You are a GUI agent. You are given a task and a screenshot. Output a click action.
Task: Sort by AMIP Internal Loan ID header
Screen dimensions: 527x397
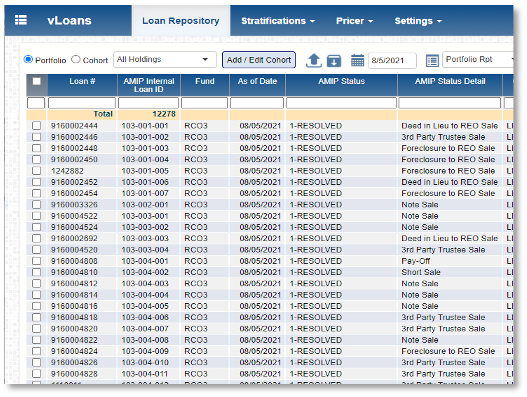[x=149, y=85]
